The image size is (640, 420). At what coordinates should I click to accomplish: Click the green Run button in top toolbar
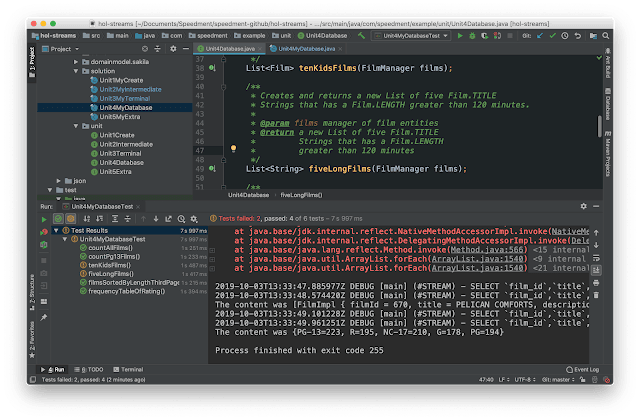460,36
